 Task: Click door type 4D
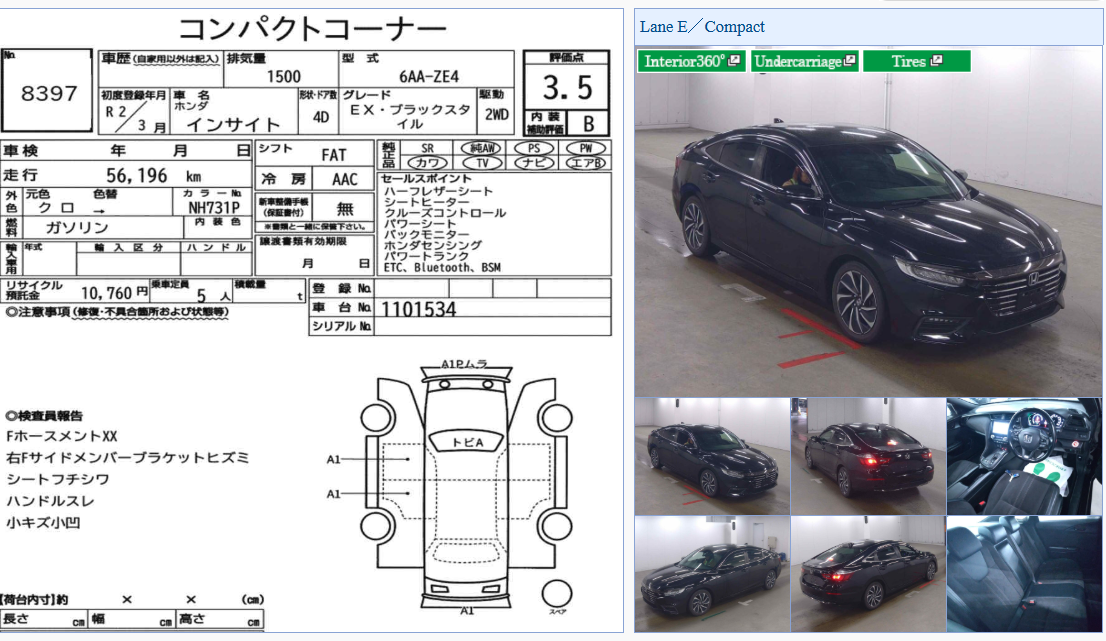tap(321, 117)
